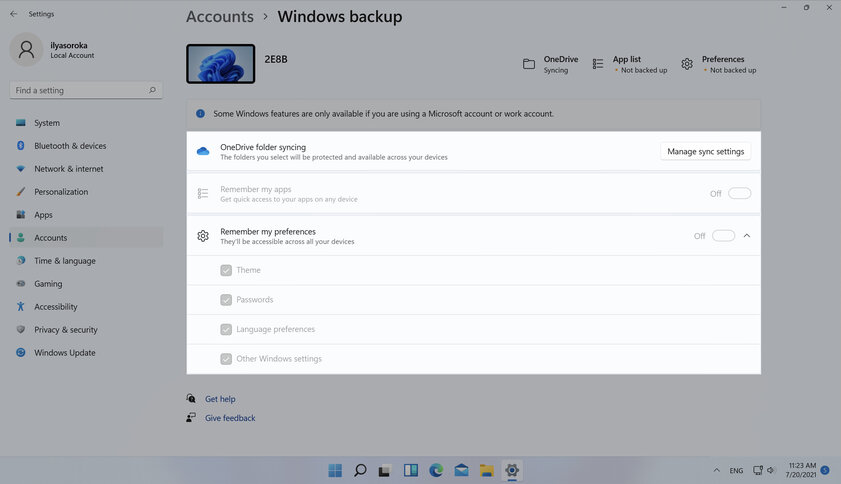Toggle the Language preferences checkbox
The height and width of the screenshot is (484, 841).
[x=226, y=329]
